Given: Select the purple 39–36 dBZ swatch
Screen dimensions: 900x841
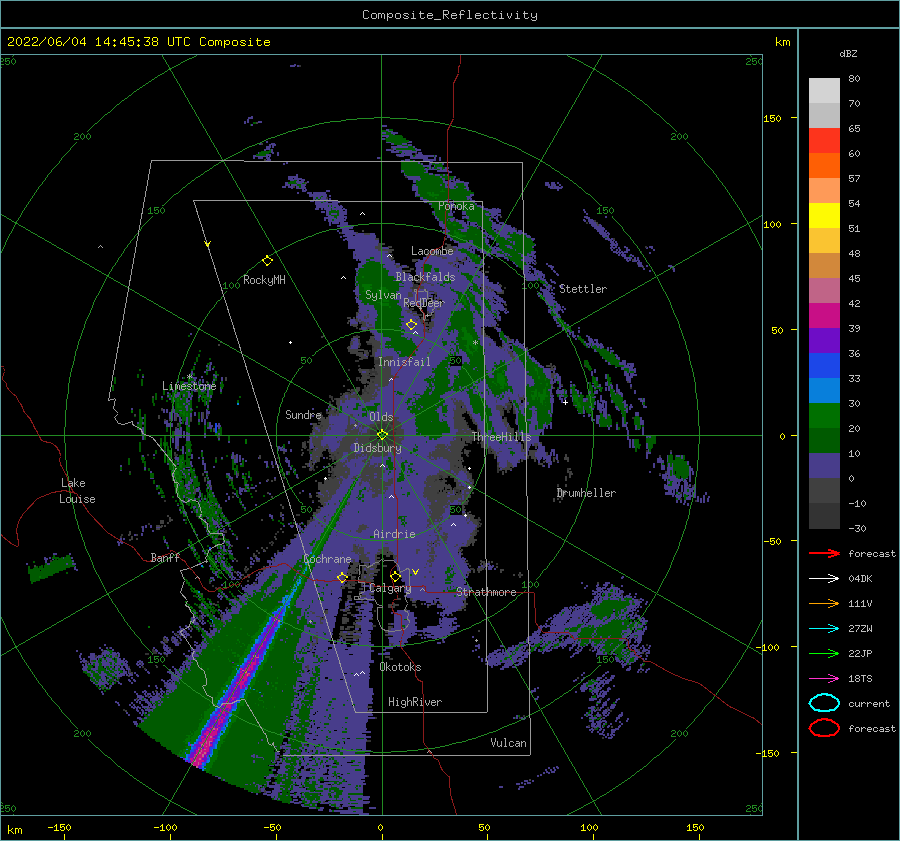Looking at the screenshot, I should tap(824, 341).
